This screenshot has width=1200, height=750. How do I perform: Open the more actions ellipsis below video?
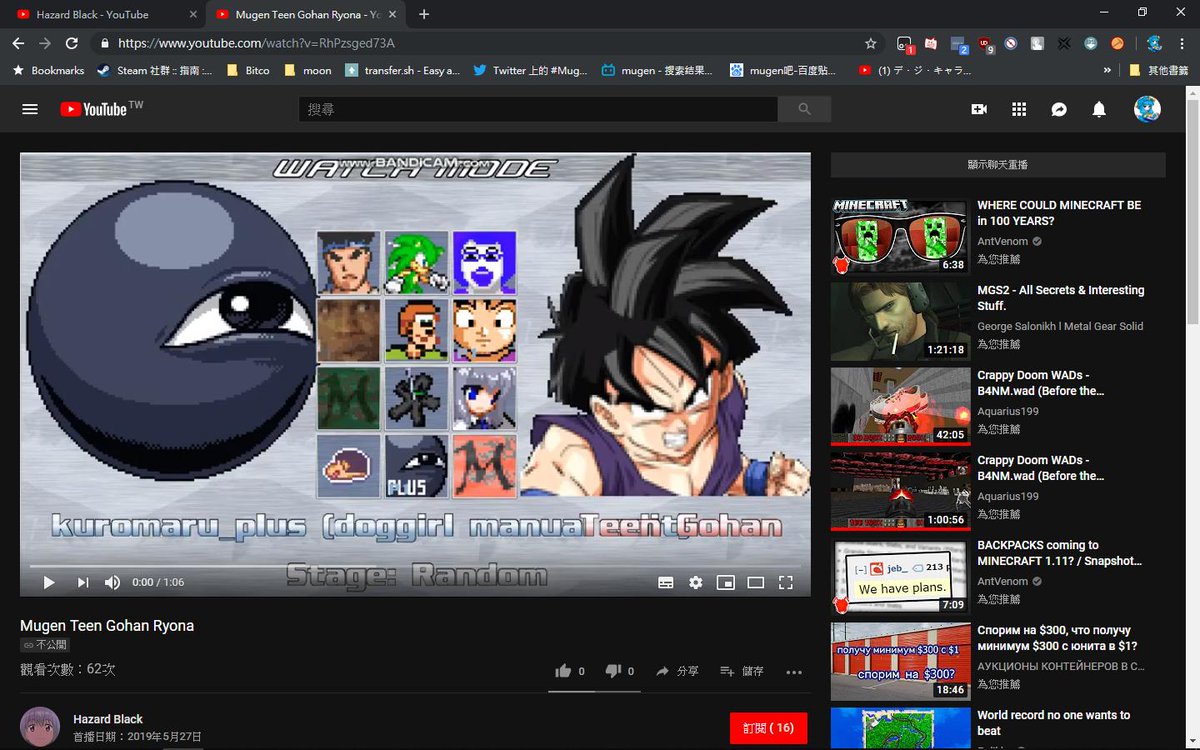(794, 672)
